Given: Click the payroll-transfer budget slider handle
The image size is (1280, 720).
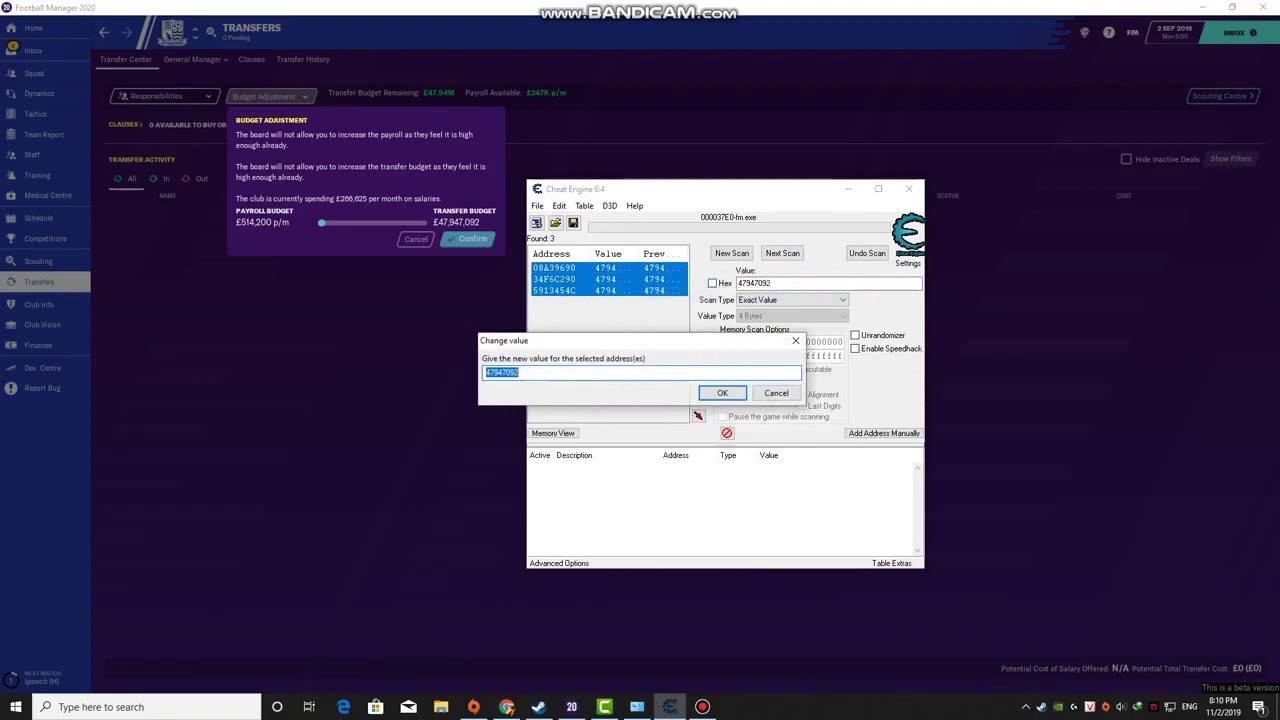Looking at the screenshot, I should (x=321, y=222).
